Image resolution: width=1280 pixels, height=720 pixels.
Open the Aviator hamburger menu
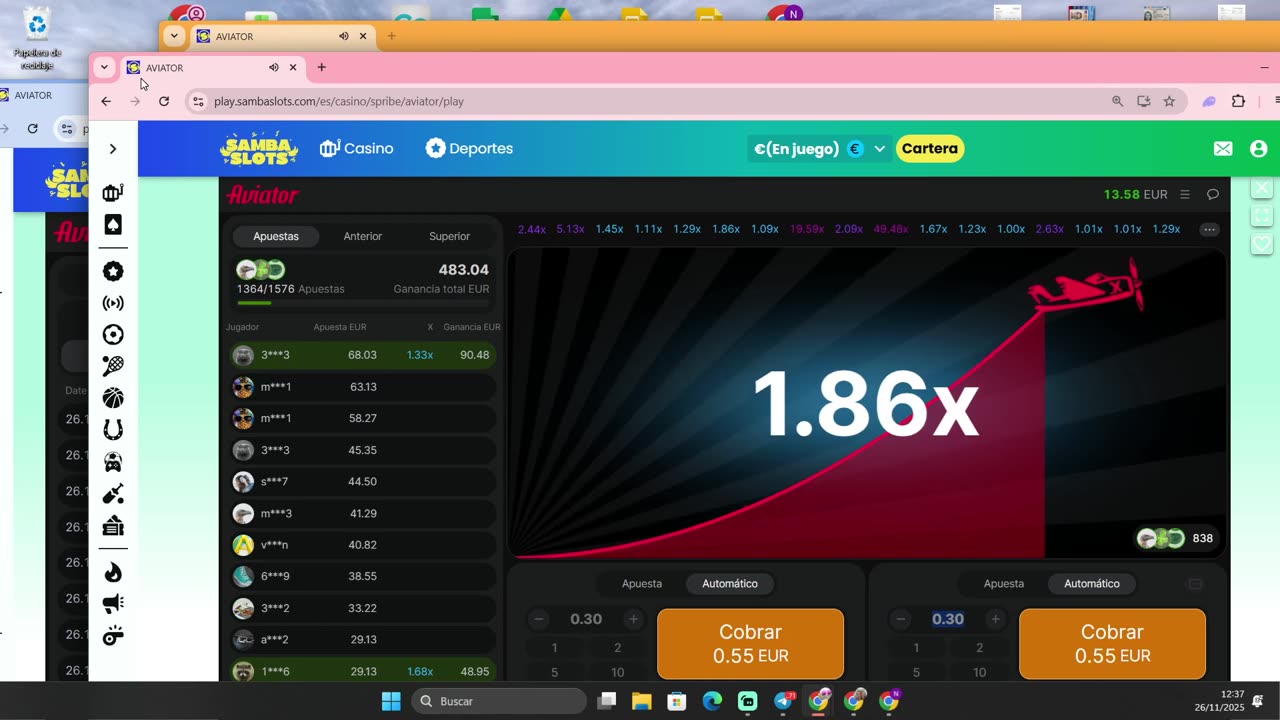point(1185,195)
